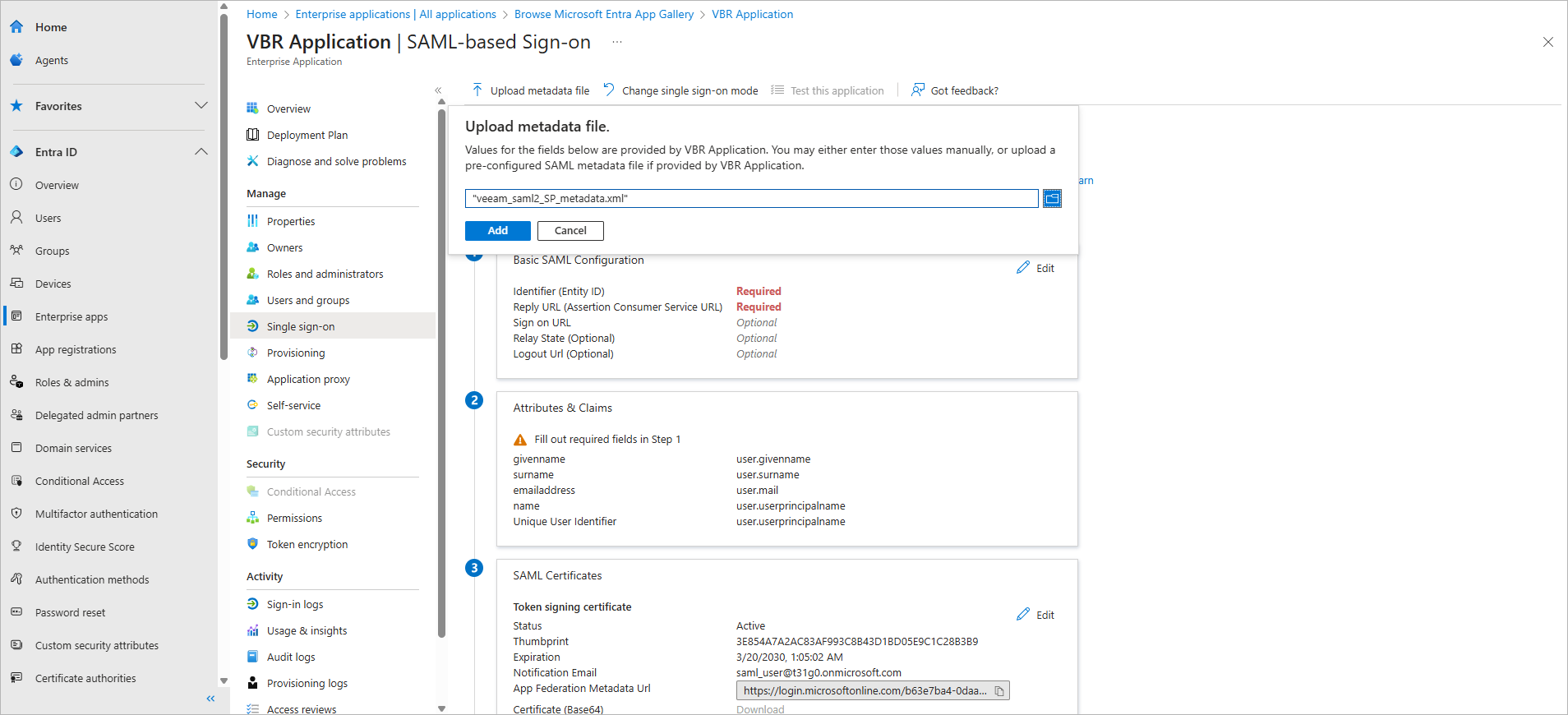Click the Add button
The width and height of the screenshot is (1568, 715).
498,231
